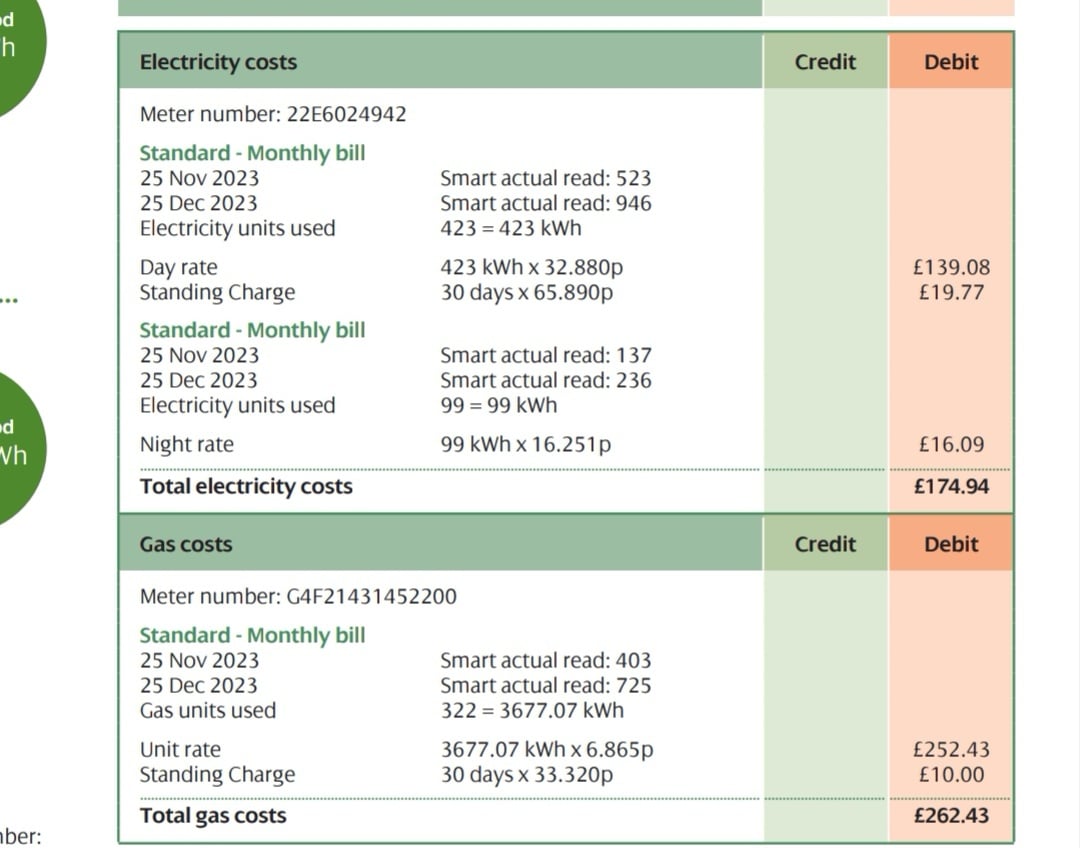This screenshot has width=1080, height=848.
Task: Click the Electricity costs section header
Action: coord(218,62)
